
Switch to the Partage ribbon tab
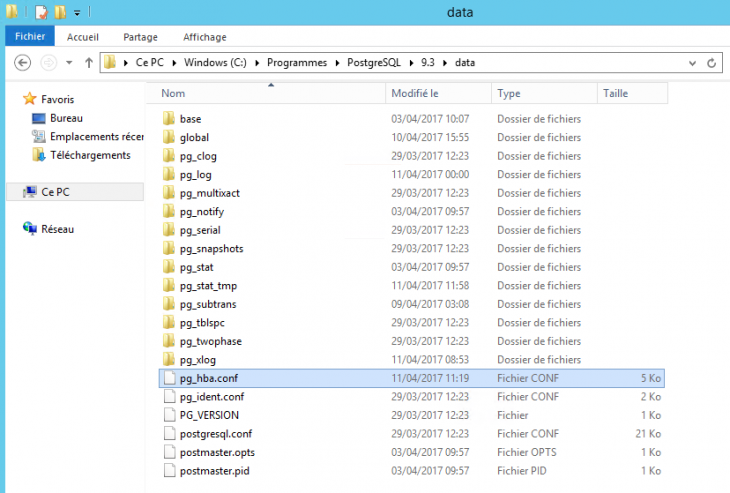(140, 37)
